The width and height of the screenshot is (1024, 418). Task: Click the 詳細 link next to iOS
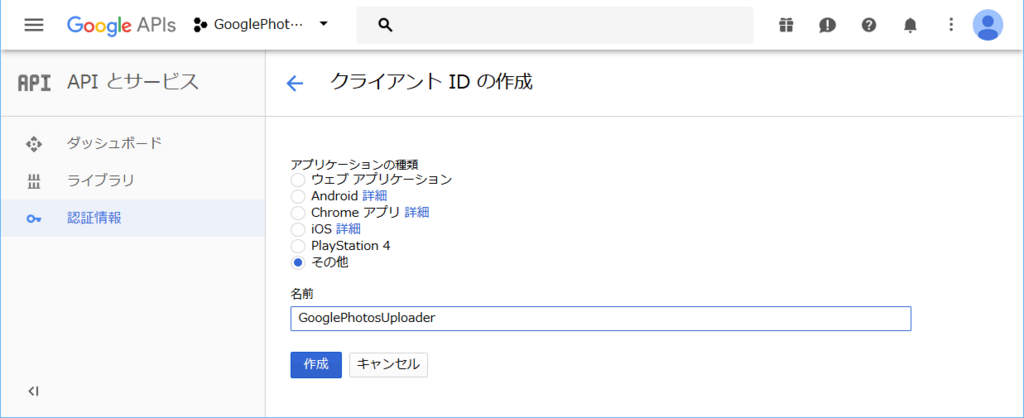point(348,229)
